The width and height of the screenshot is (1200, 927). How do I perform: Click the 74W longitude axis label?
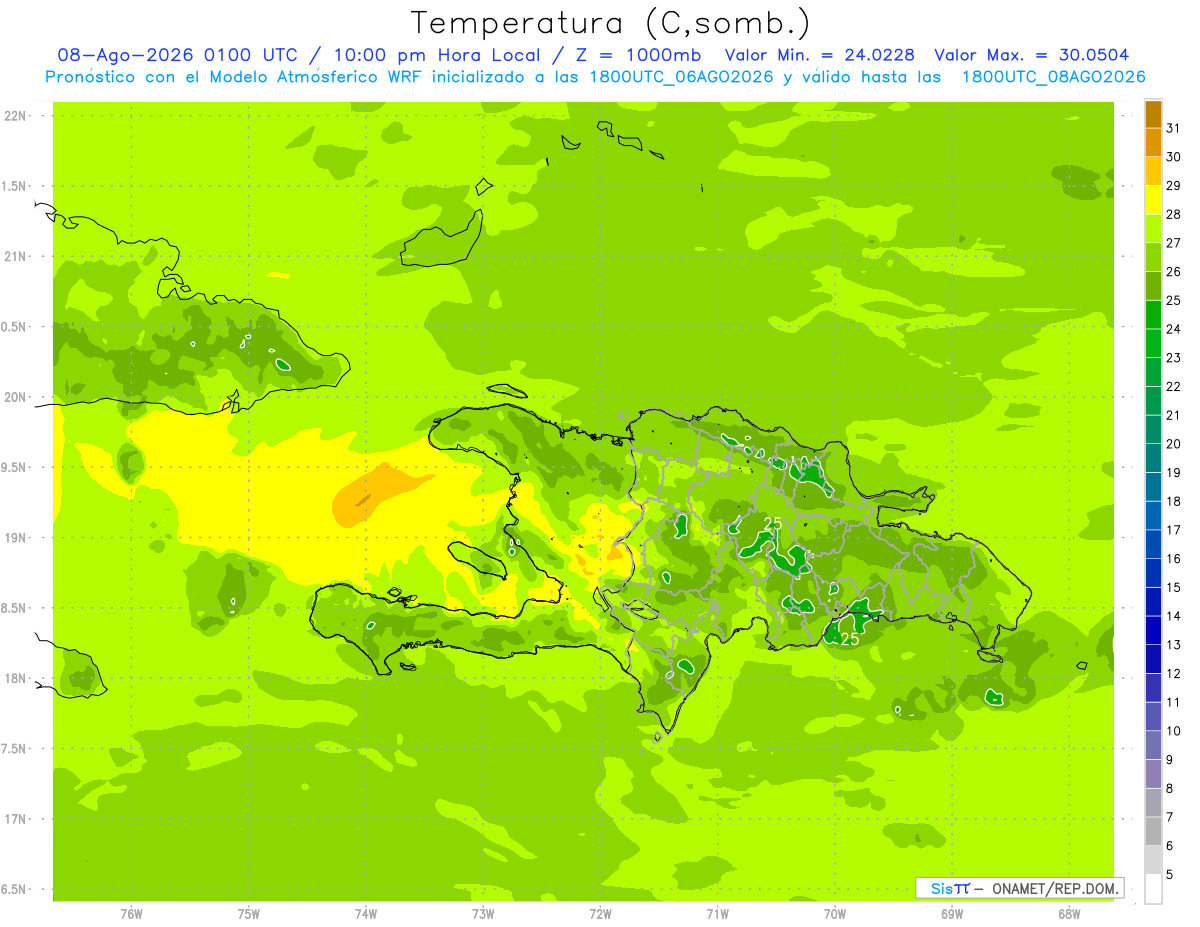coord(366,912)
